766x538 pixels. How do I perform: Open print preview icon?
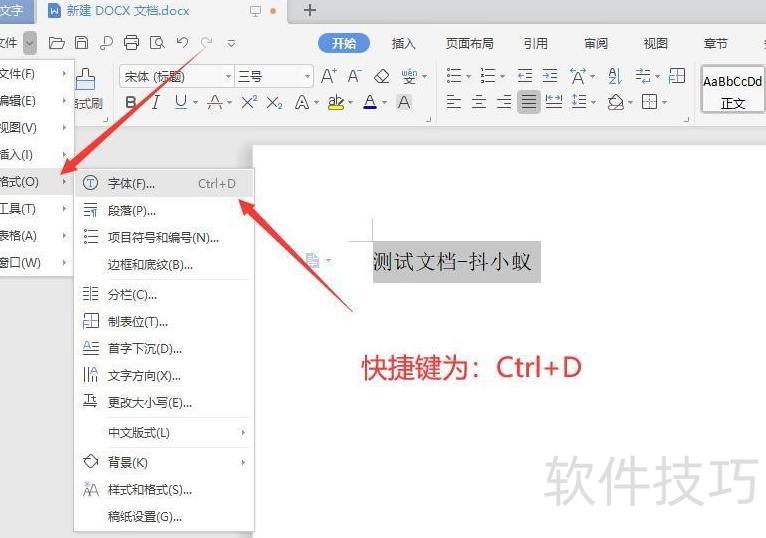coord(157,43)
